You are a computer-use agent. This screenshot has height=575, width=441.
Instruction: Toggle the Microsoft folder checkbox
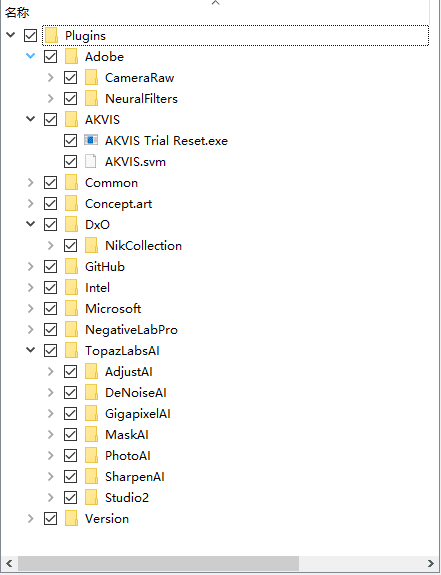[x=50, y=309]
